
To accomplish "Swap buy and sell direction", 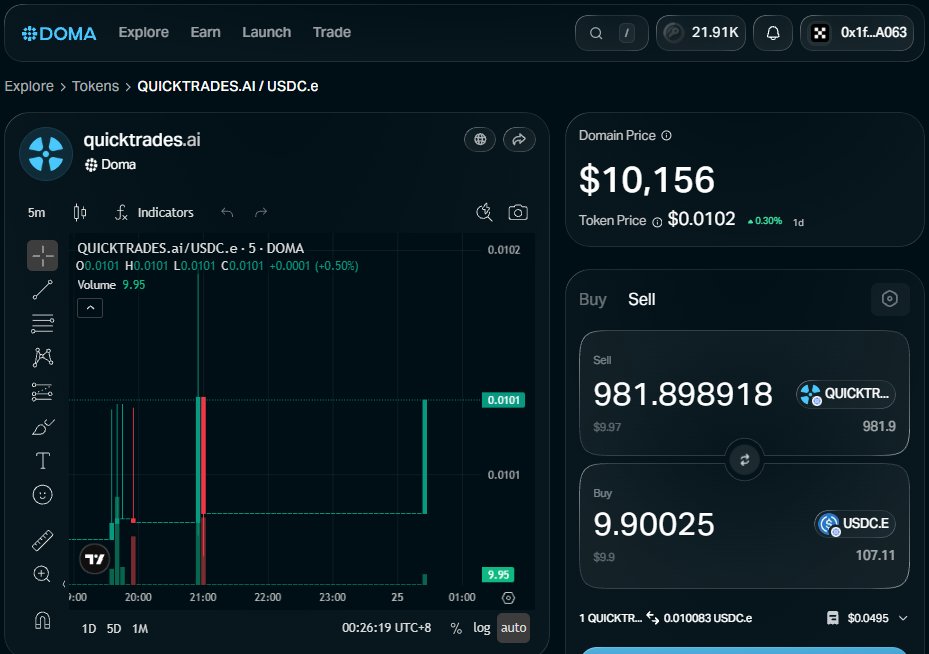I will 745,460.
